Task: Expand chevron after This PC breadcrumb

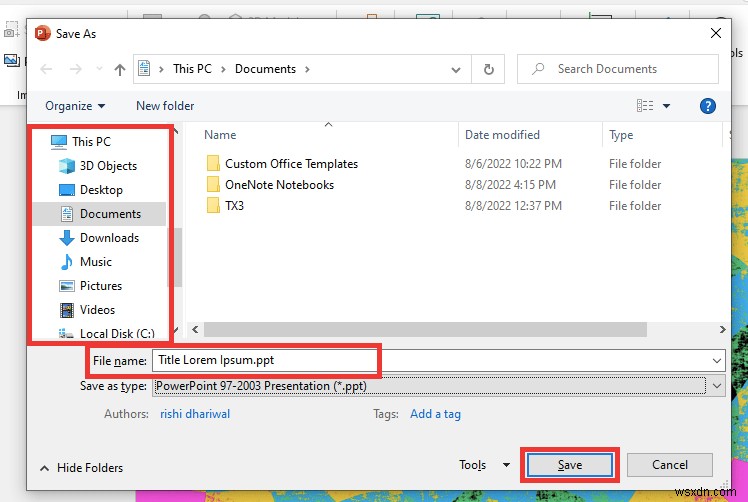Action: point(223,69)
